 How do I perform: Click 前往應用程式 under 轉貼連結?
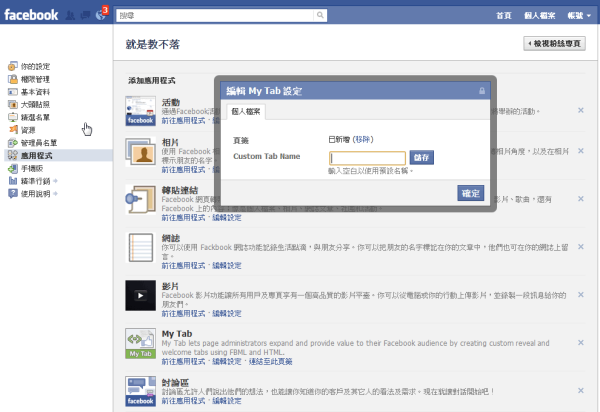click(x=183, y=218)
